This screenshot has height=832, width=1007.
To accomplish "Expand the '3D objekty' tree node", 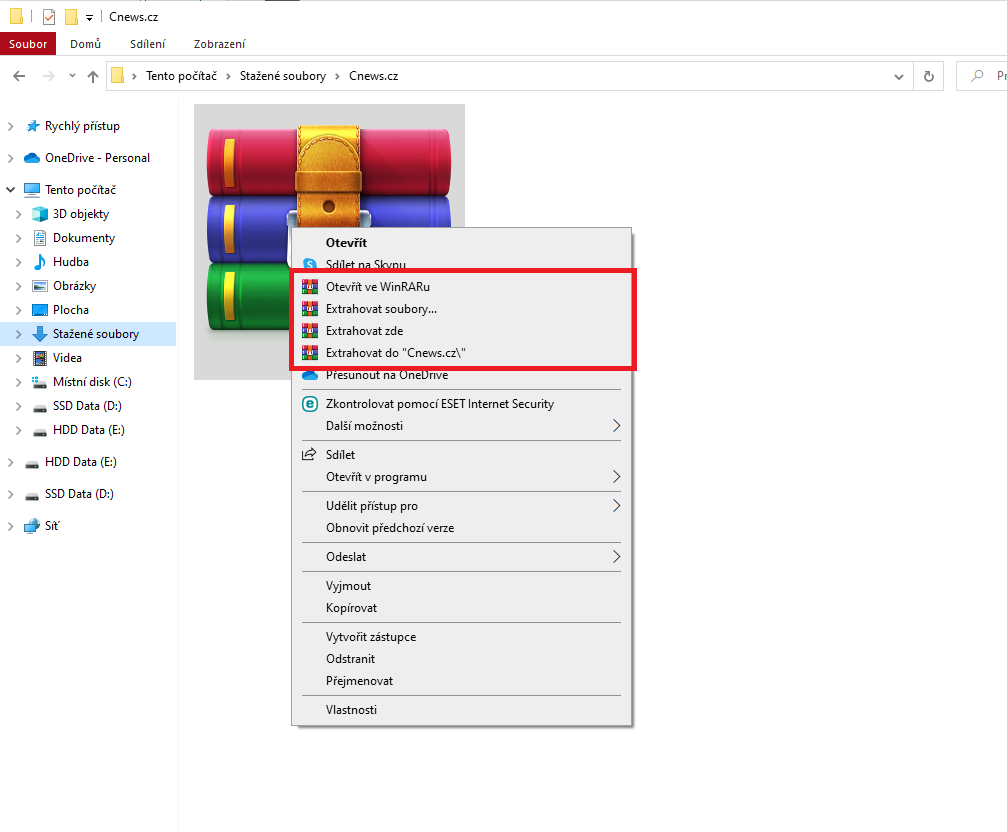I will tap(19, 214).
